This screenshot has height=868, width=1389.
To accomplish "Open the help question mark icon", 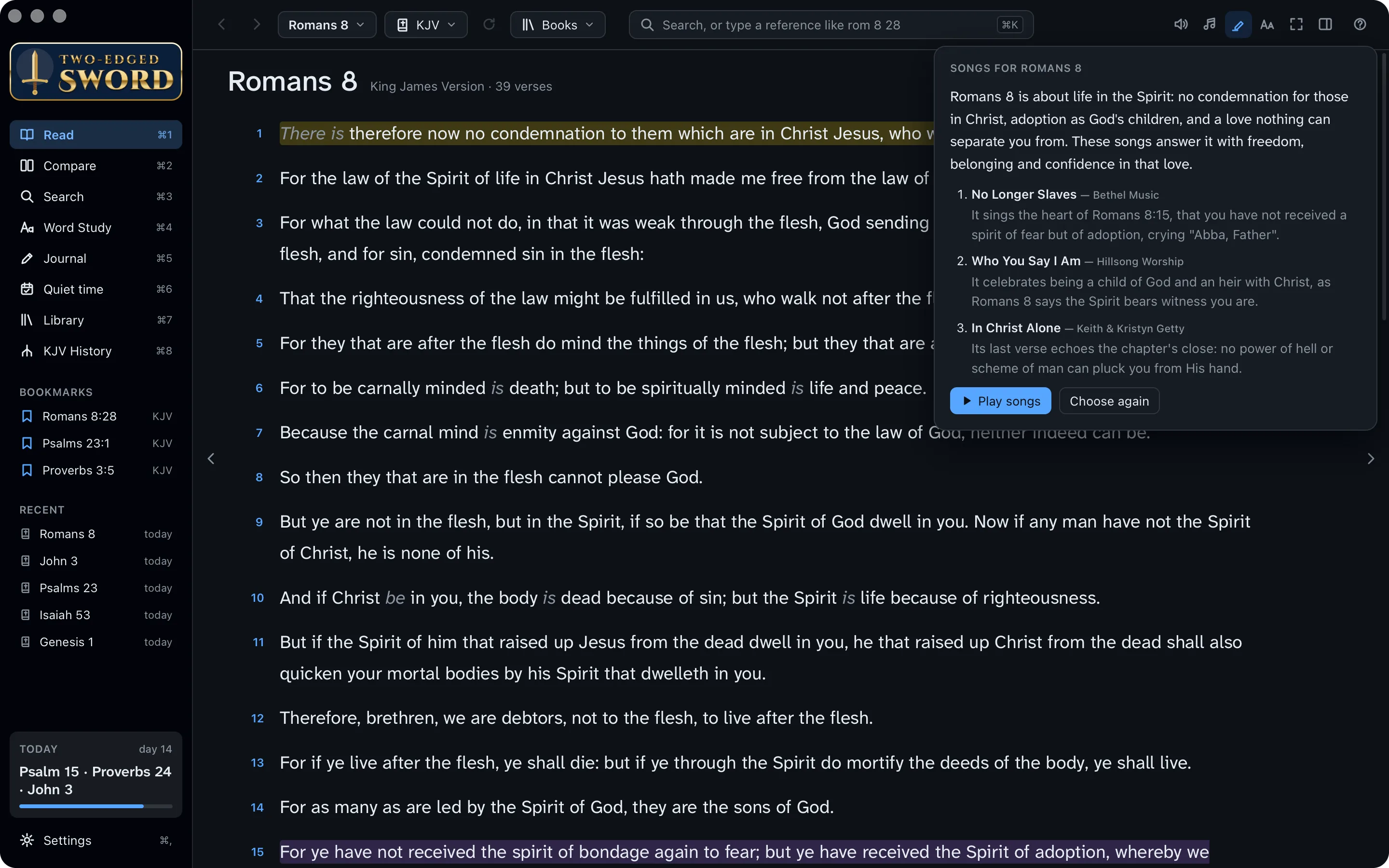I will click(1360, 25).
